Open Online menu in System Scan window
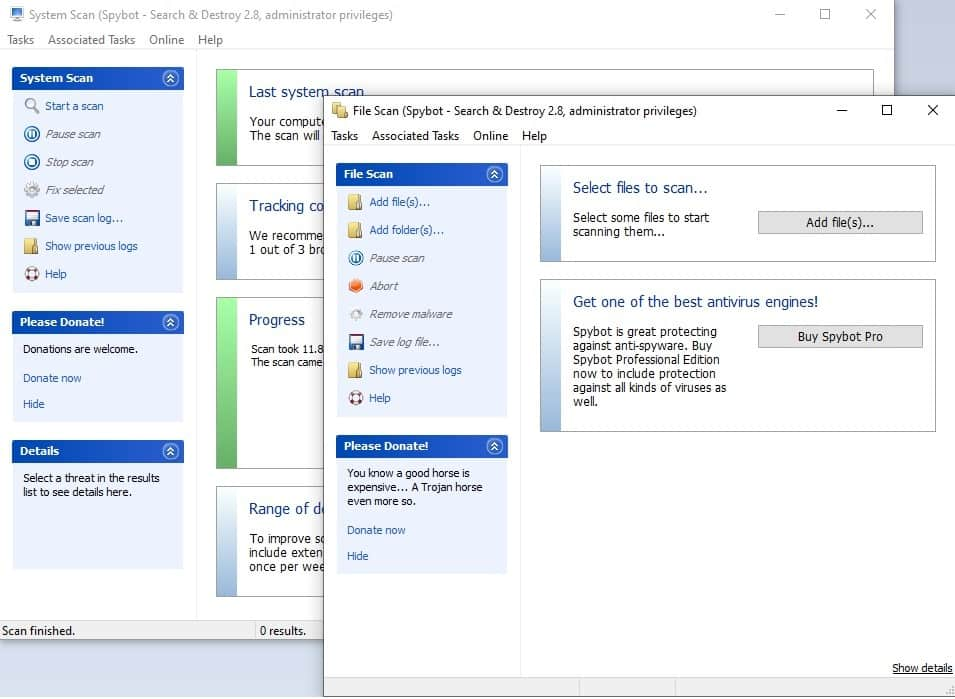 pos(166,40)
